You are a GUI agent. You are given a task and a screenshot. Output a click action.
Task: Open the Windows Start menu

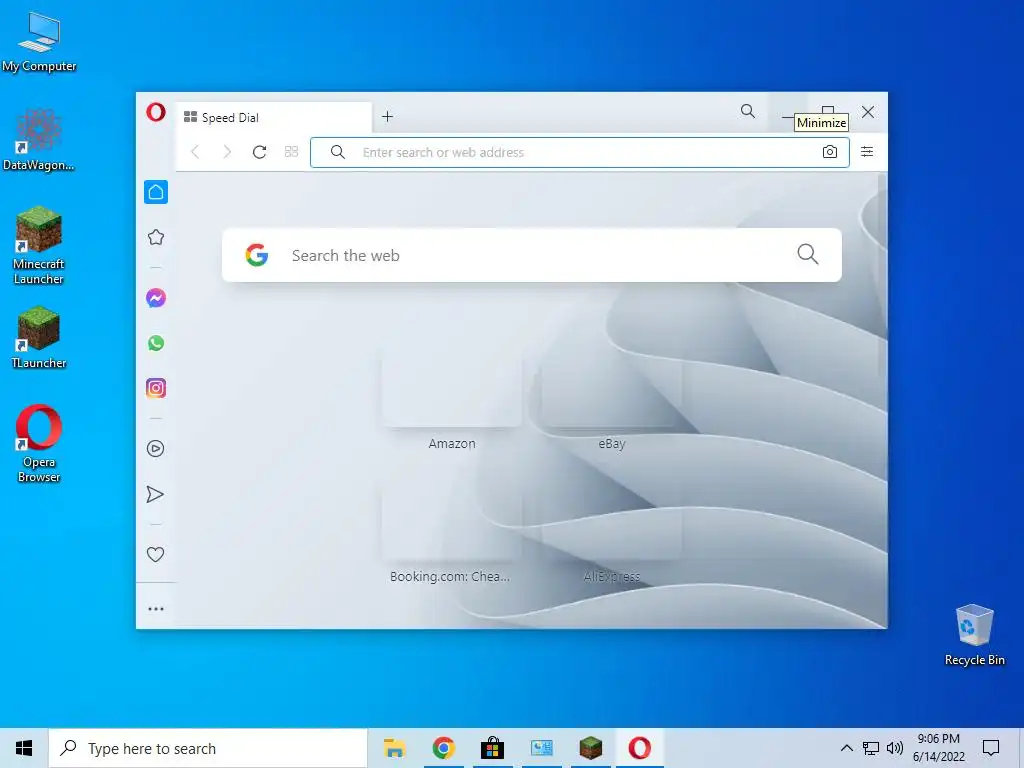(x=24, y=748)
